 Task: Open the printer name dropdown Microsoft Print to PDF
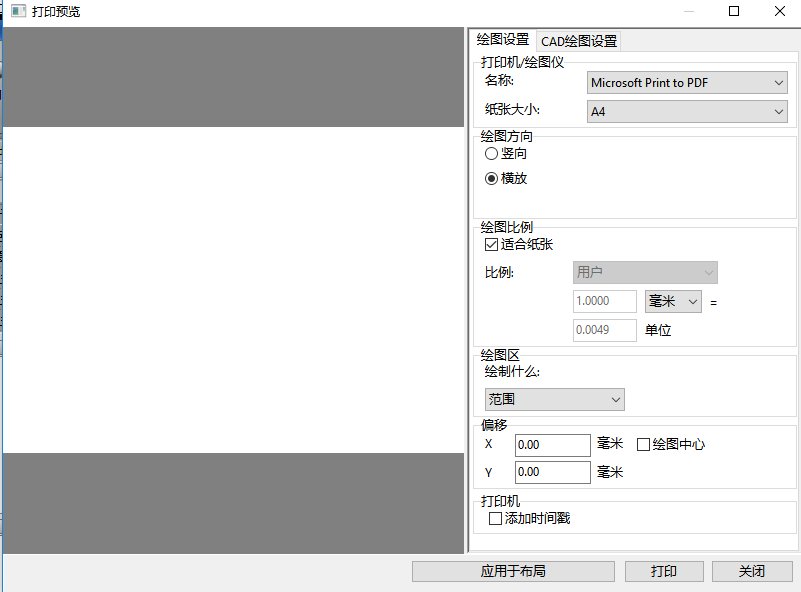pyautogui.click(x=687, y=83)
